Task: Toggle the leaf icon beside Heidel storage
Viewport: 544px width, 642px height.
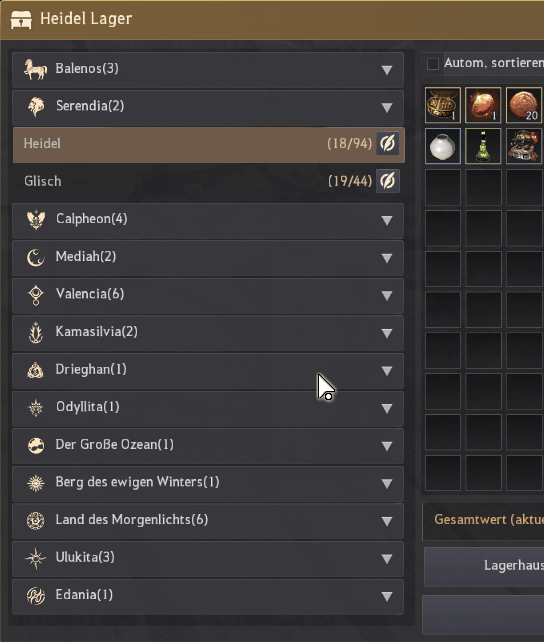Action: click(x=388, y=144)
